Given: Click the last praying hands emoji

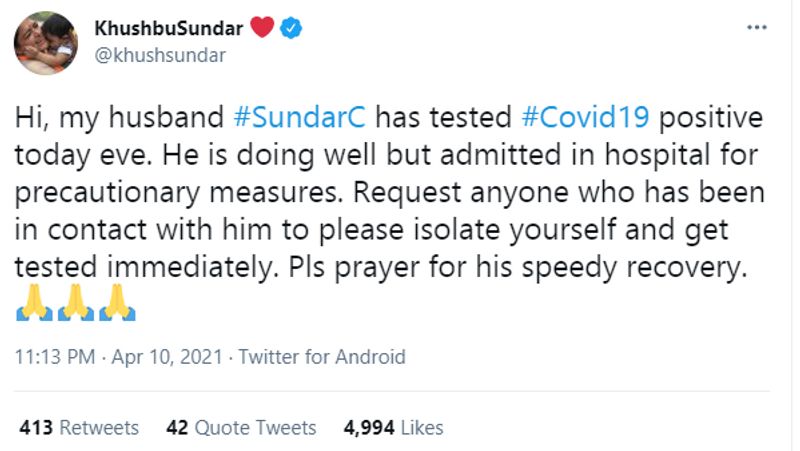Looking at the screenshot, I should pyautogui.click(x=117, y=302).
